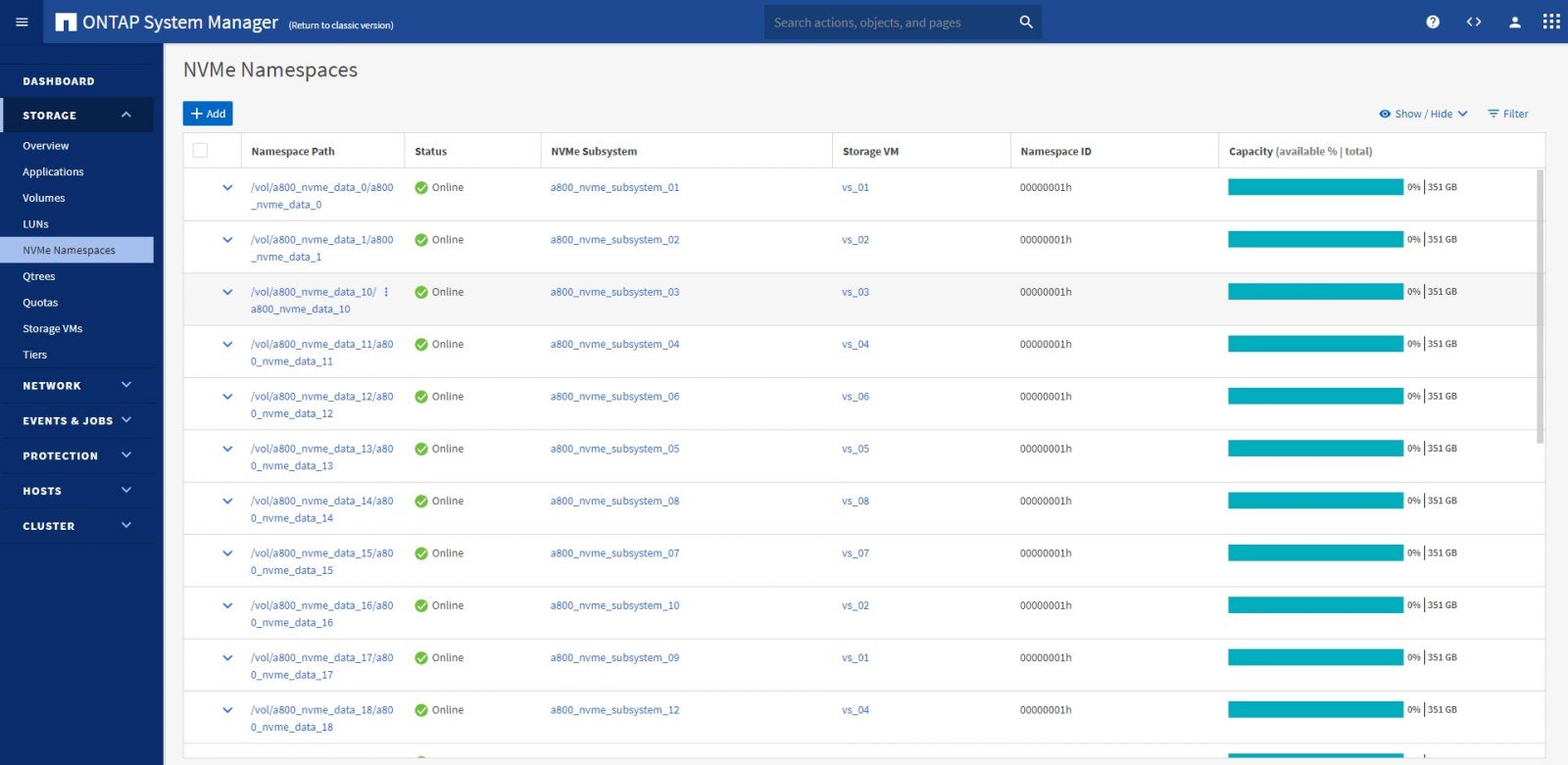The height and width of the screenshot is (765, 1568).
Task: Open the Dashboard page
Action: tap(59, 81)
